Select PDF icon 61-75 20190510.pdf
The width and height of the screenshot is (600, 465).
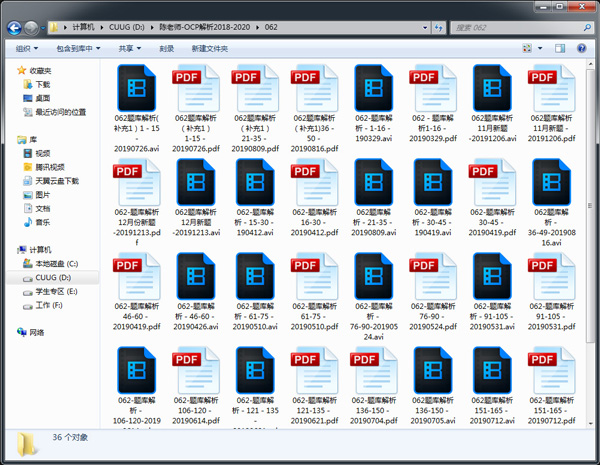pos(315,276)
